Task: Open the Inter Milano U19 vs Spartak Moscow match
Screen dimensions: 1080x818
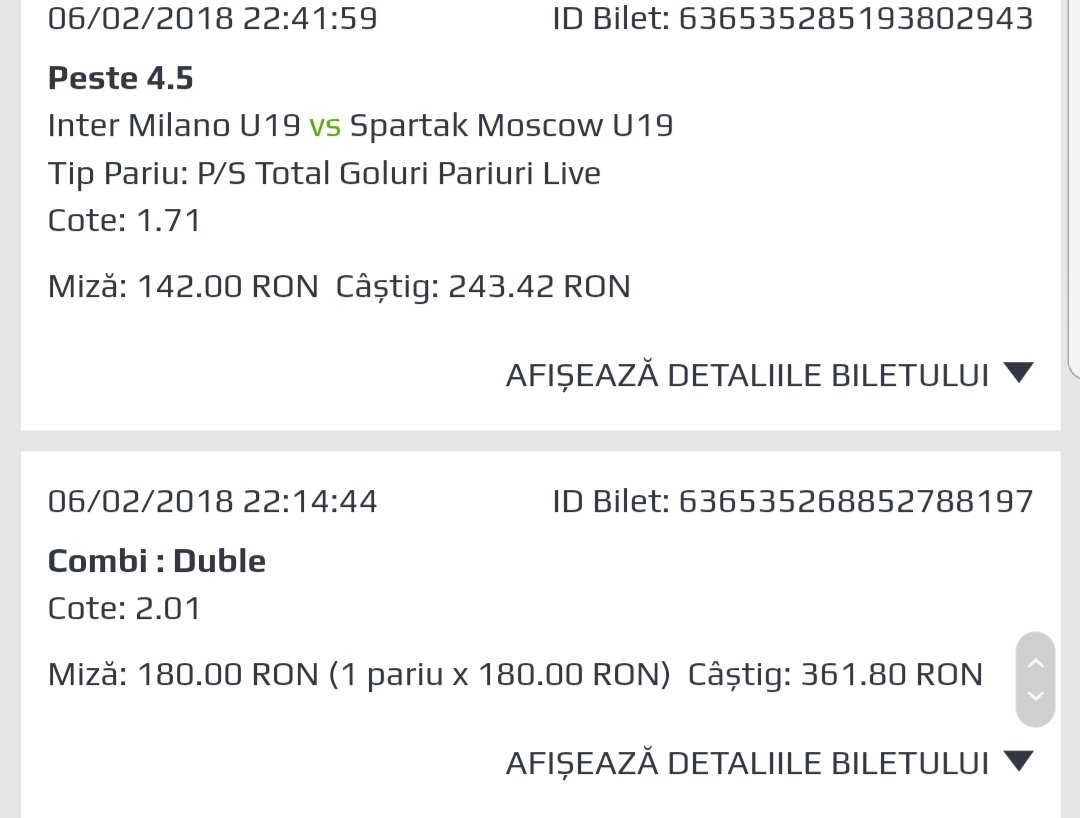Action: (x=360, y=126)
